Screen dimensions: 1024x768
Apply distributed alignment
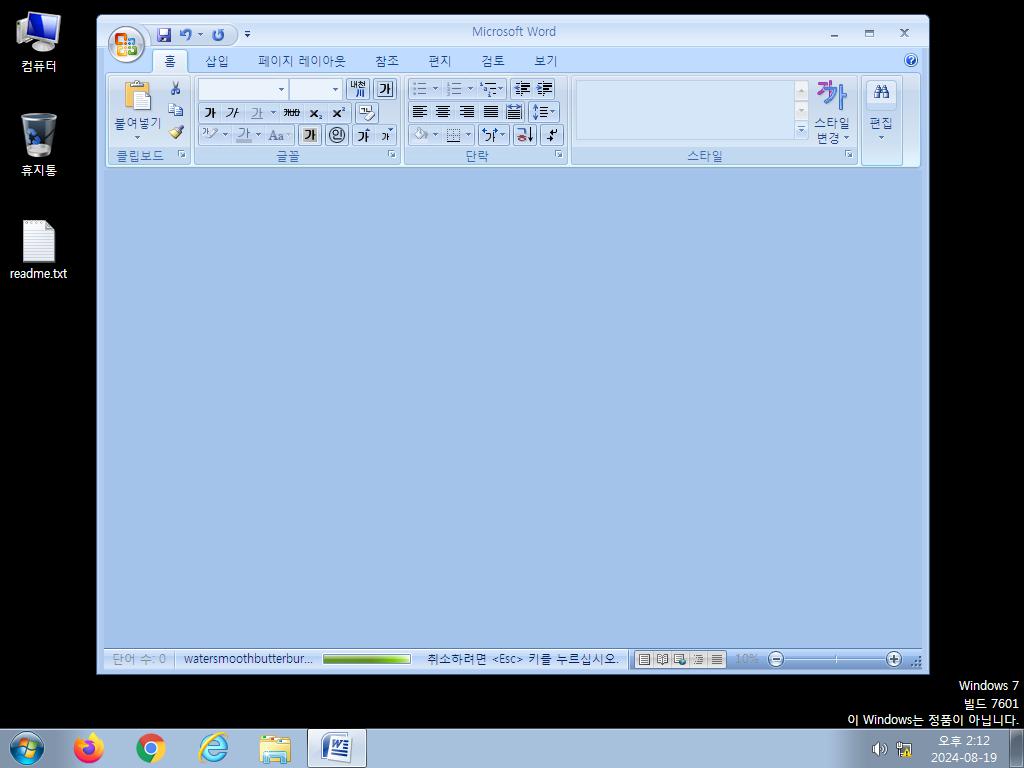click(x=514, y=112)
